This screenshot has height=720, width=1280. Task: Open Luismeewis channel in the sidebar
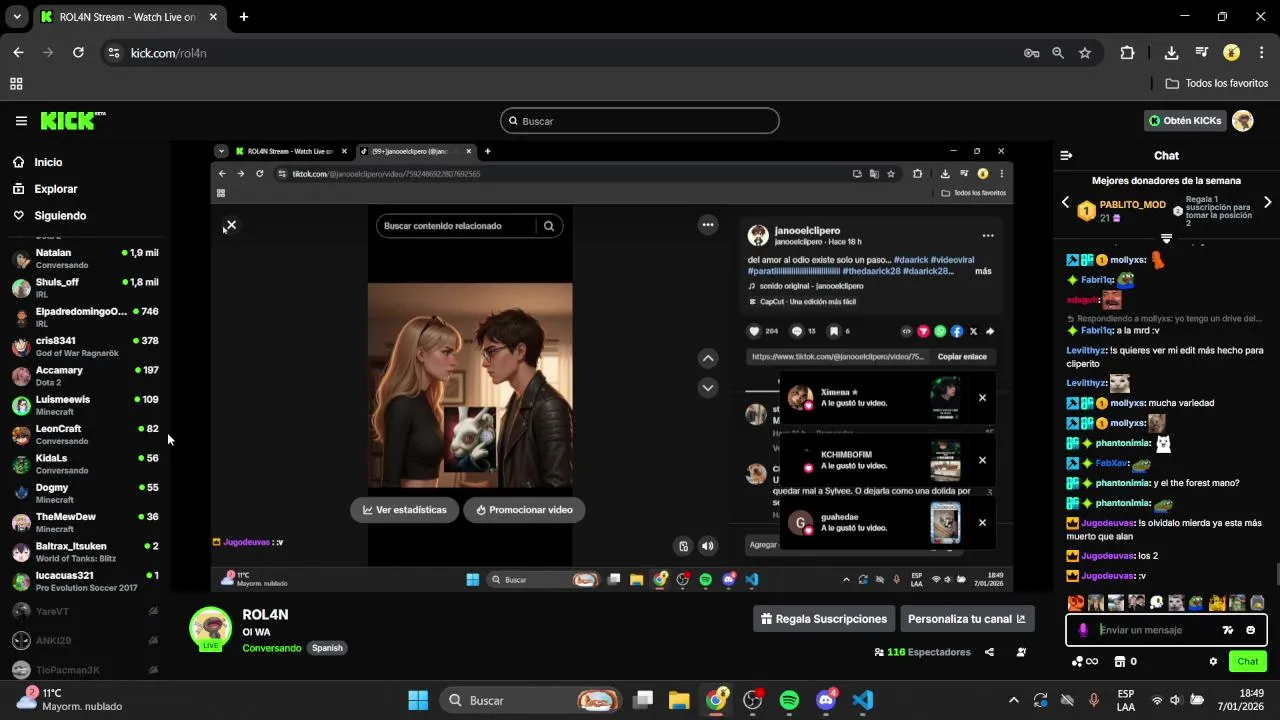(86, 405)
